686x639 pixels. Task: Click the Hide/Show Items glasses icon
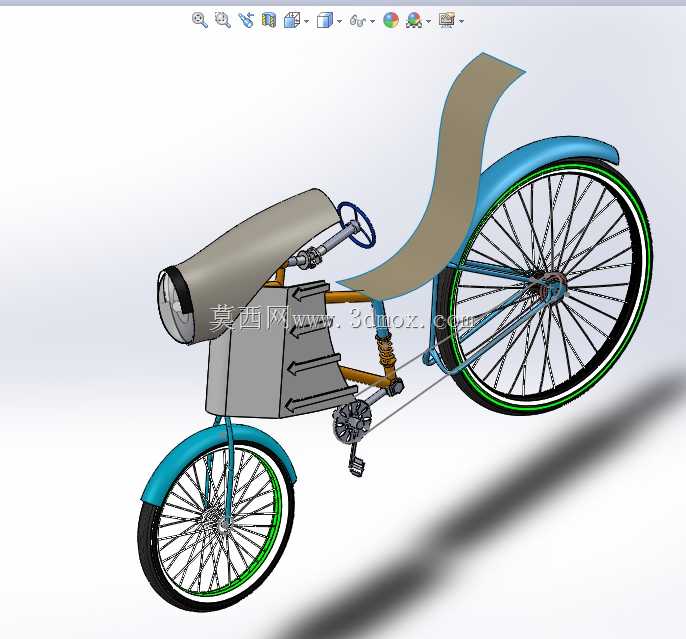[358, 21]
